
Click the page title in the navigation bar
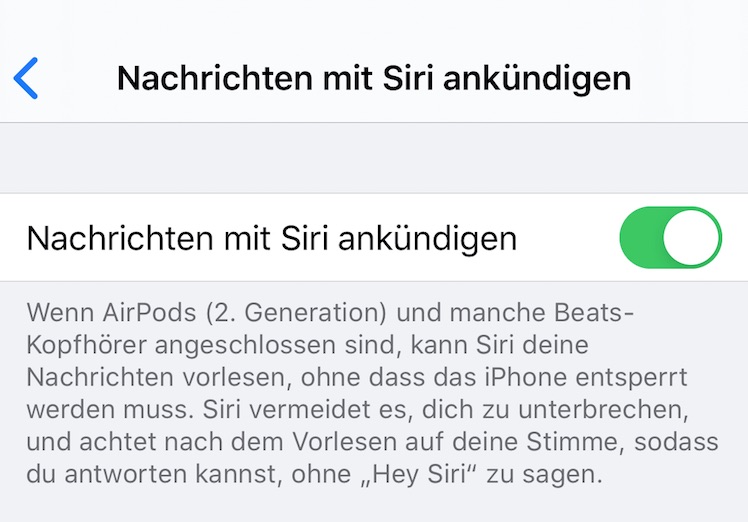point(374,78)
